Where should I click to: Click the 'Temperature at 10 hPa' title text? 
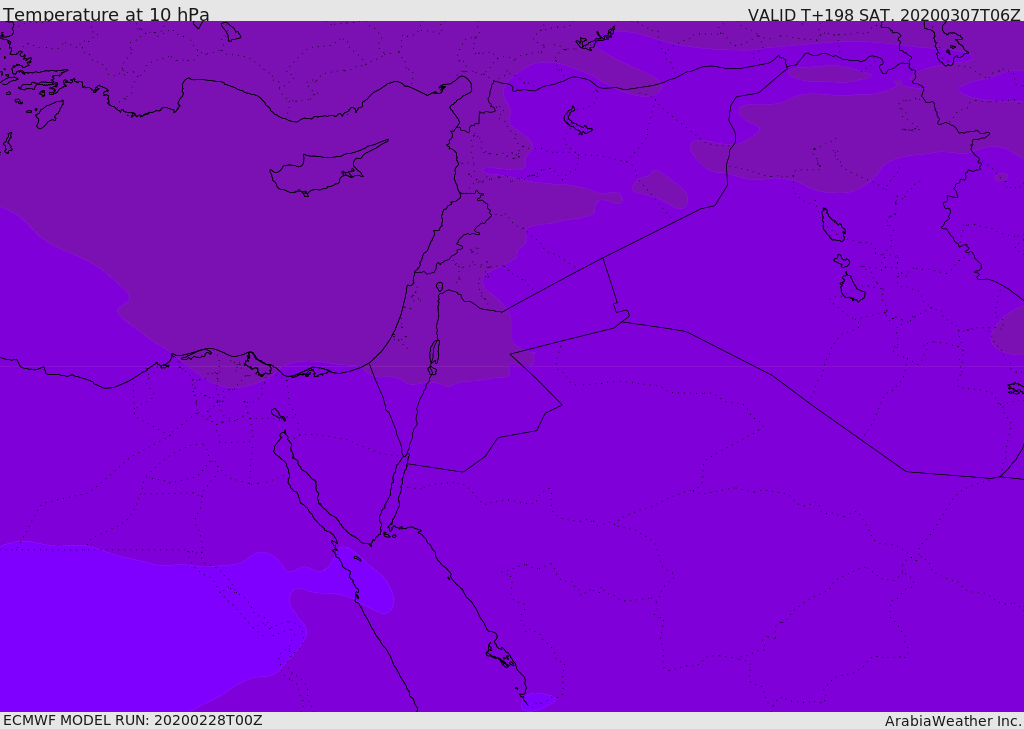106,14
